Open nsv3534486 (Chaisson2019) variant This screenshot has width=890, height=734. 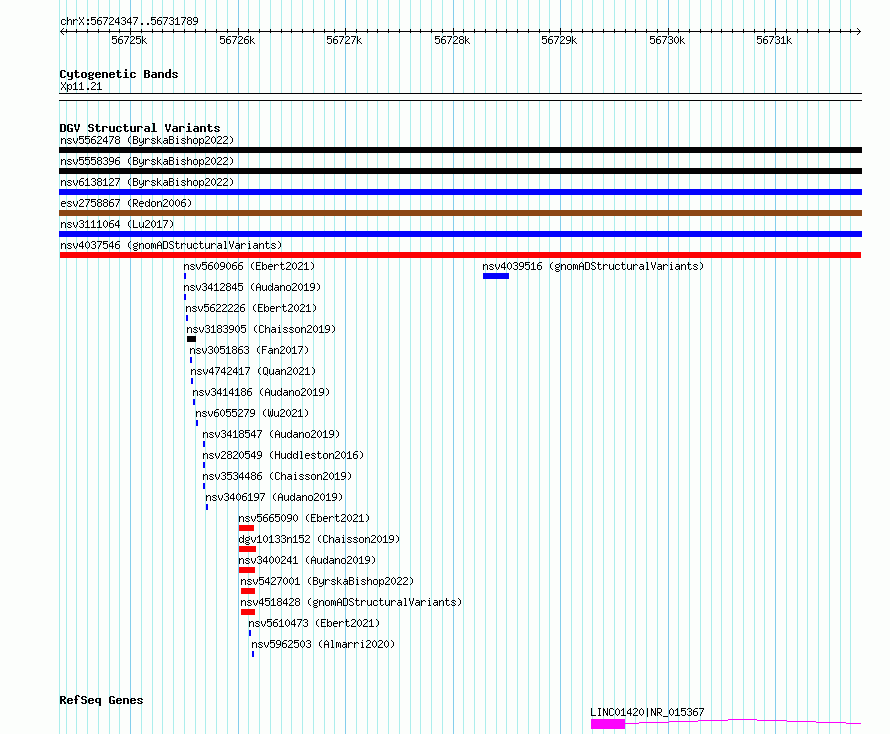[x=278, y=476]
